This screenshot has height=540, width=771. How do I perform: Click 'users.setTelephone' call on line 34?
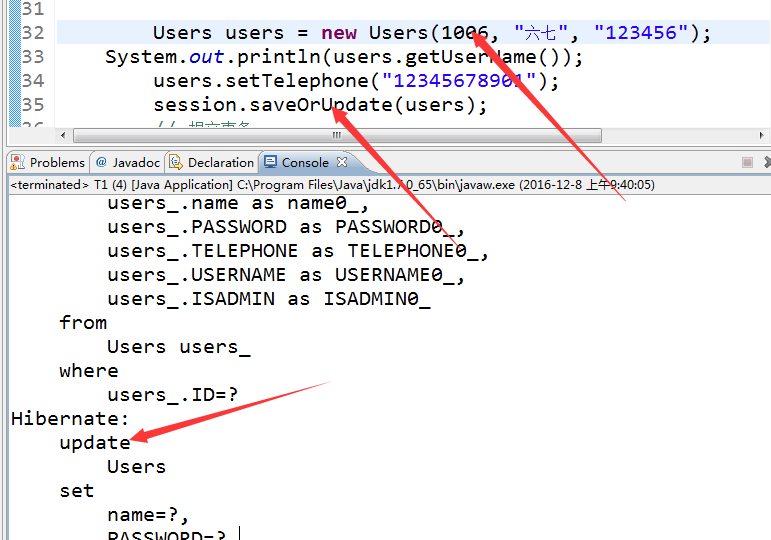(x=261, y=81)
